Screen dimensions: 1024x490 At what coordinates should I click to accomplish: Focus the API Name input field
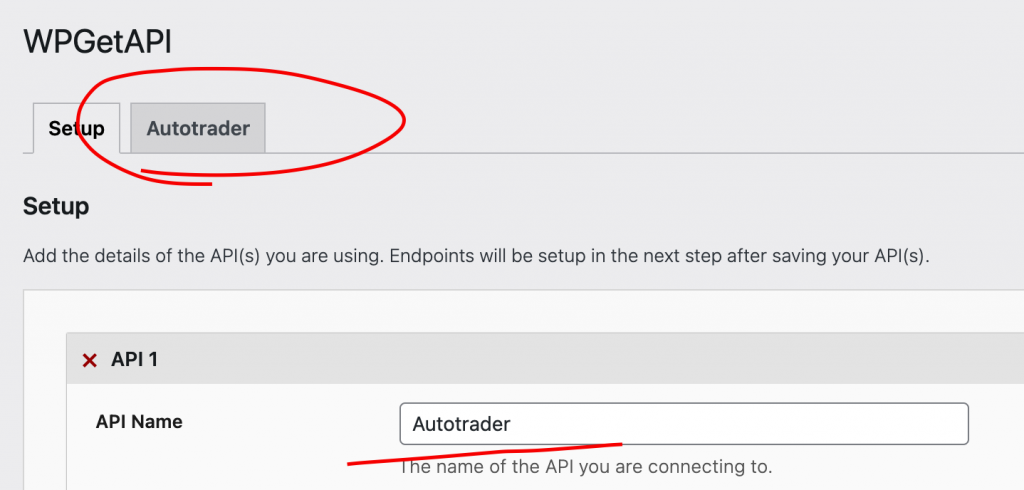pos(684,424)
